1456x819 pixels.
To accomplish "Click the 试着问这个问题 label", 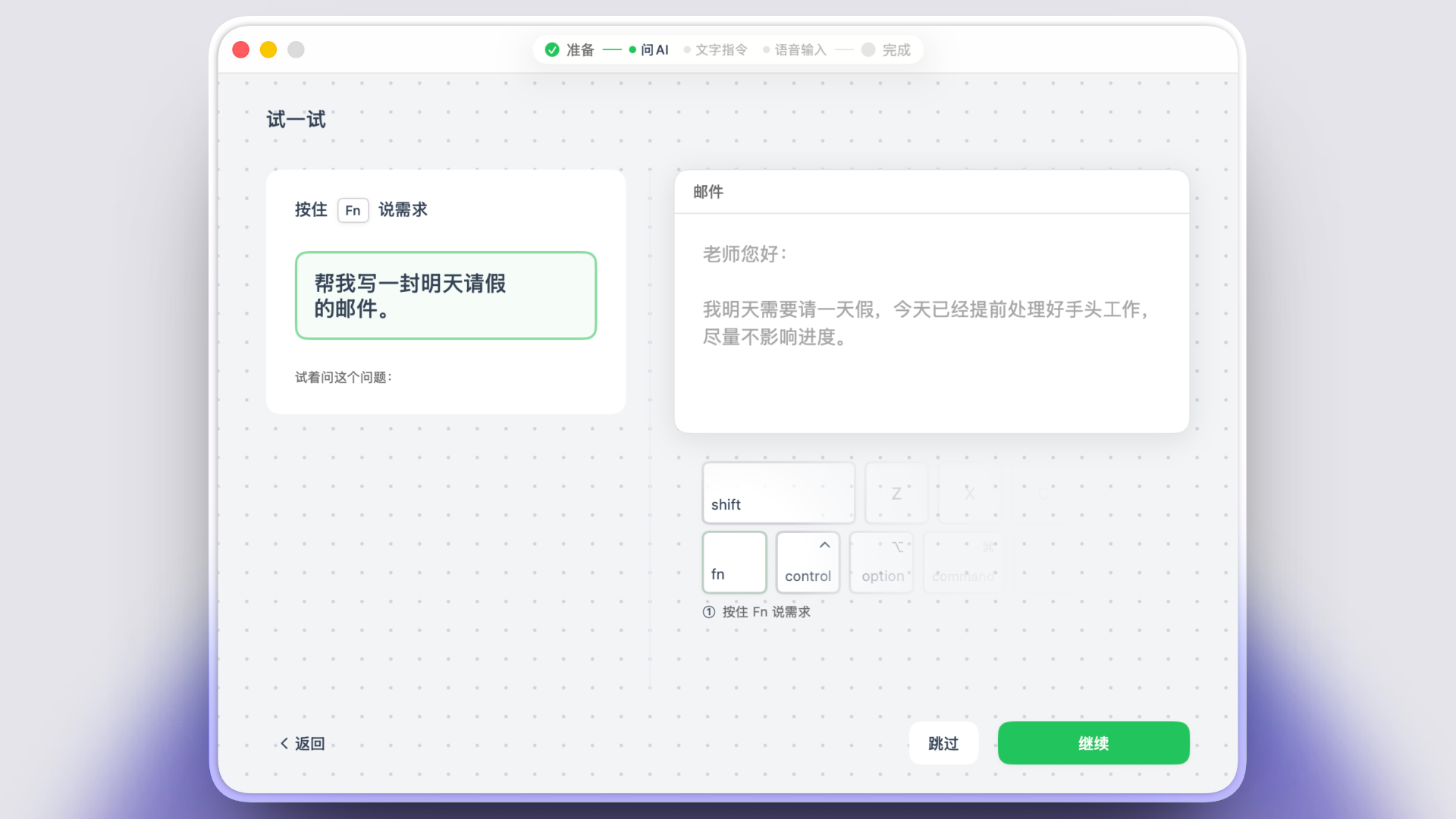I will point(344,378).
